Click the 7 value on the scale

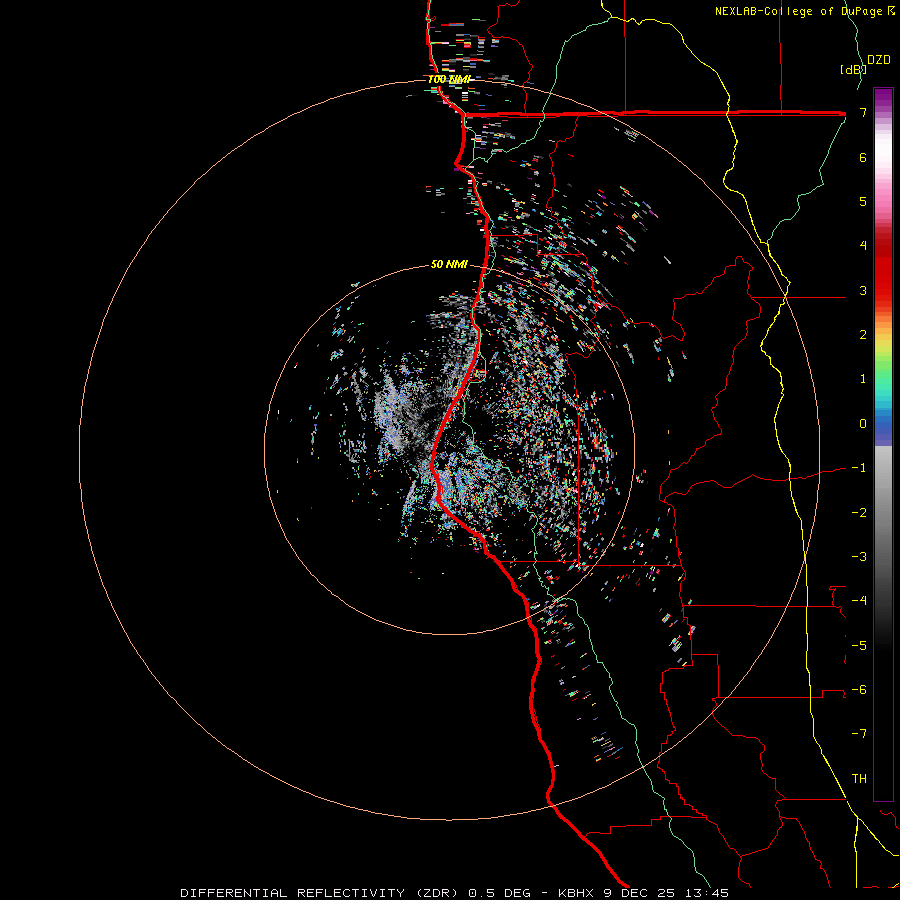click(863, 112)
